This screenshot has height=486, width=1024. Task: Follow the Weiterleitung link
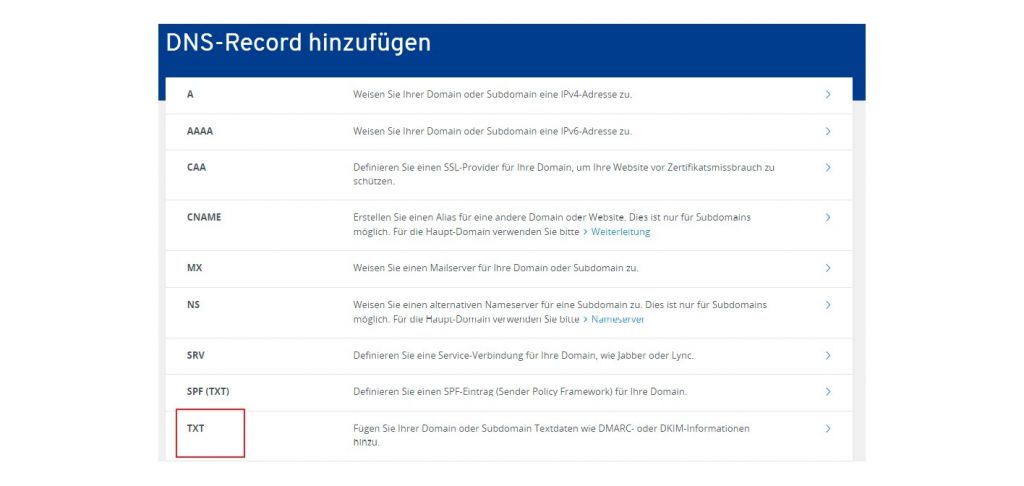tap(620, 232)
